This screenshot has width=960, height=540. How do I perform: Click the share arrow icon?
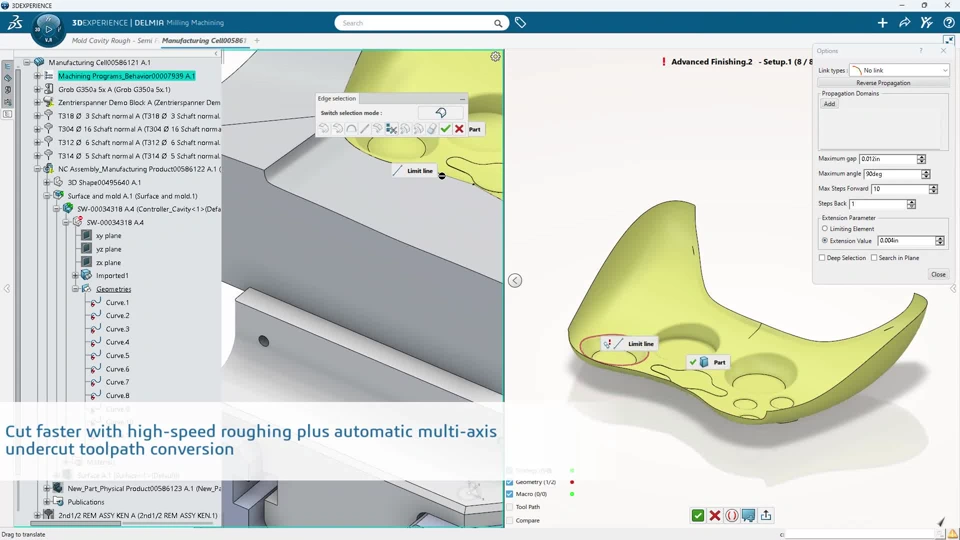click(x=904, y=23)
